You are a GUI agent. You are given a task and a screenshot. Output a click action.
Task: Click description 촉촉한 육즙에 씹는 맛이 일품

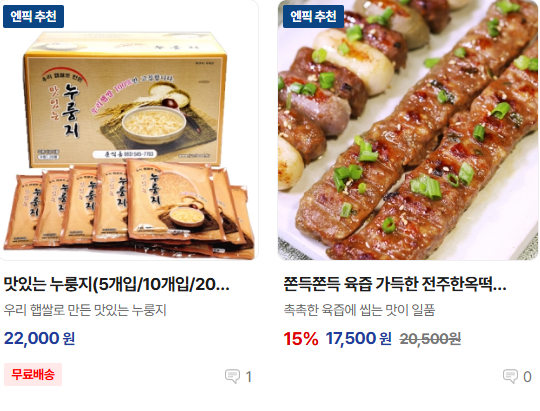pos(359,310)
